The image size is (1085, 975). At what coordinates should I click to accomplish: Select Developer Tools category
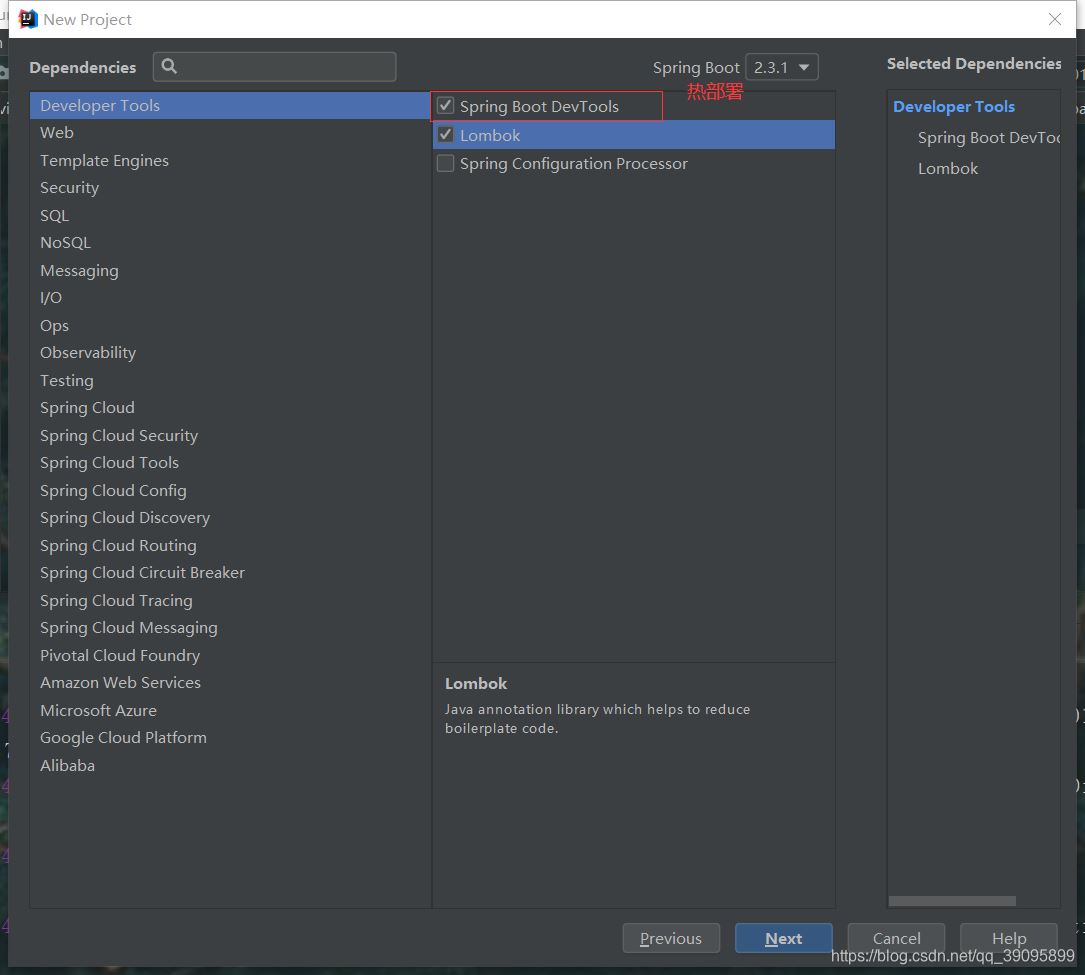coord(230,105)
